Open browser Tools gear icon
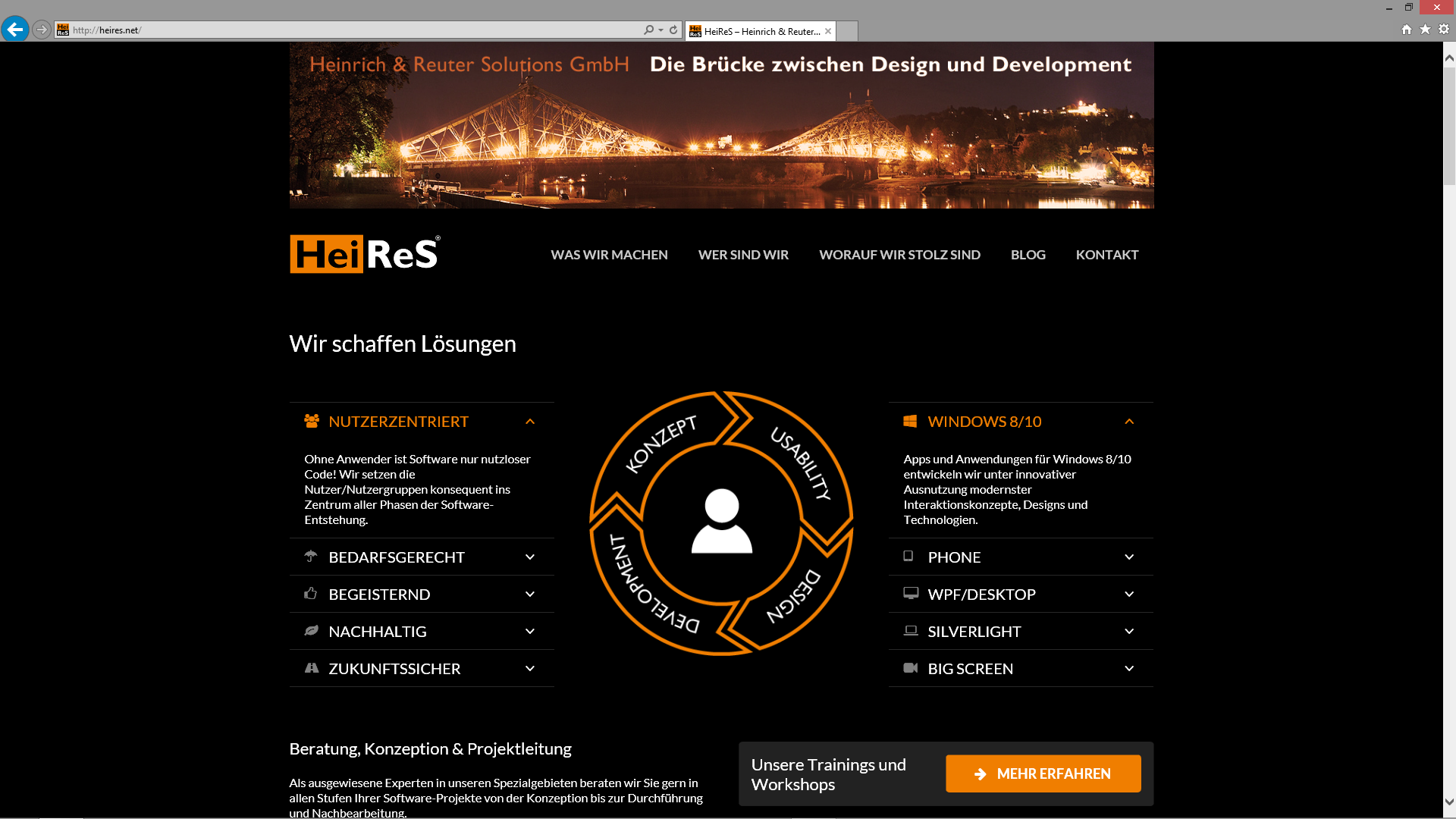The width and height of the screenshot is (1456, 819). pyautogui.click(x=1444, y=30)
